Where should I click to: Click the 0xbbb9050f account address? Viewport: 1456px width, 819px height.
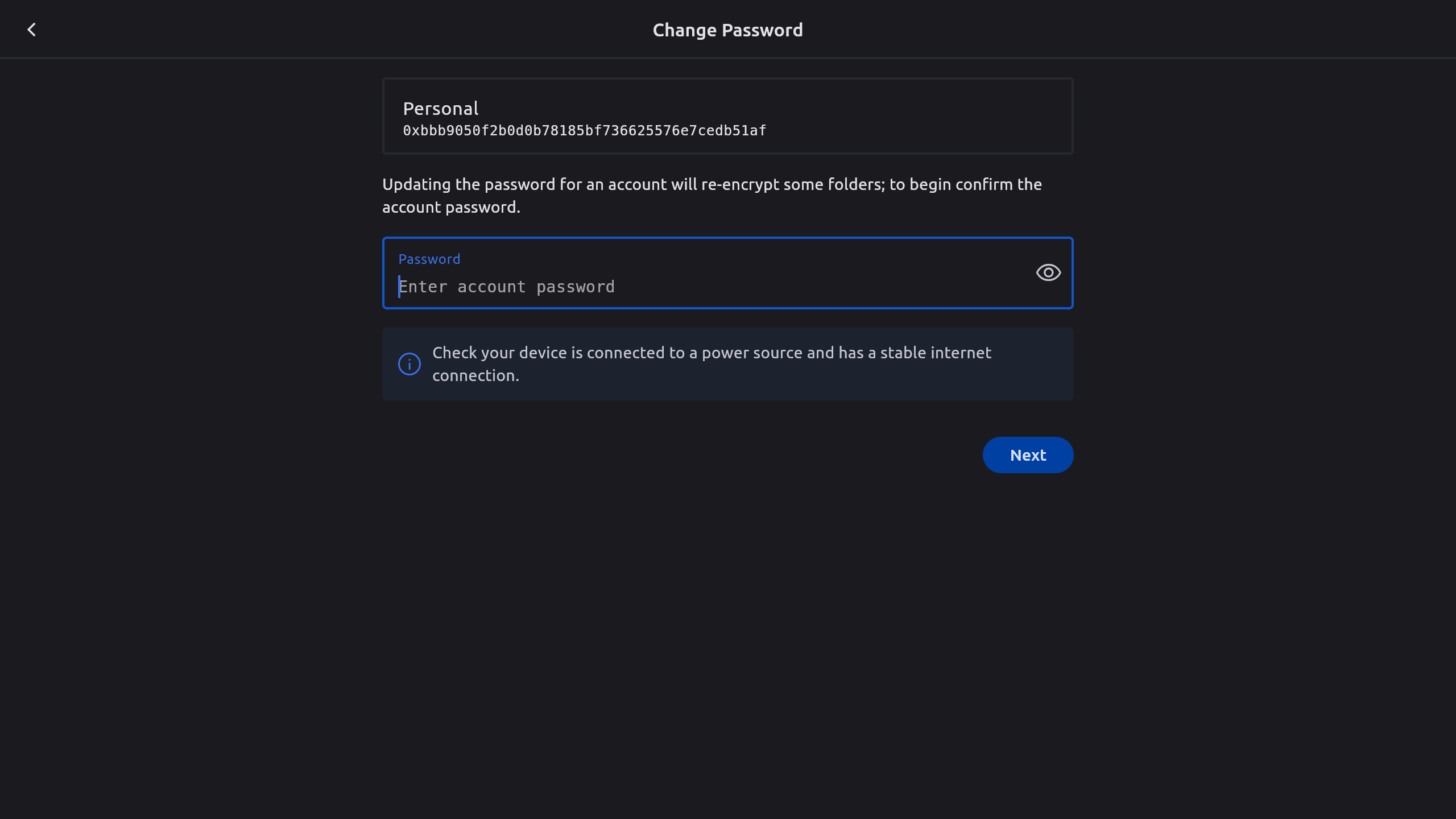[x=584, y=131]
